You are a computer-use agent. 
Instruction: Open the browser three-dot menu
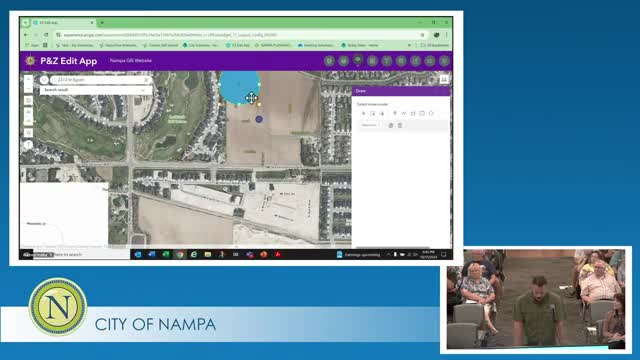(x=447, y=35)
